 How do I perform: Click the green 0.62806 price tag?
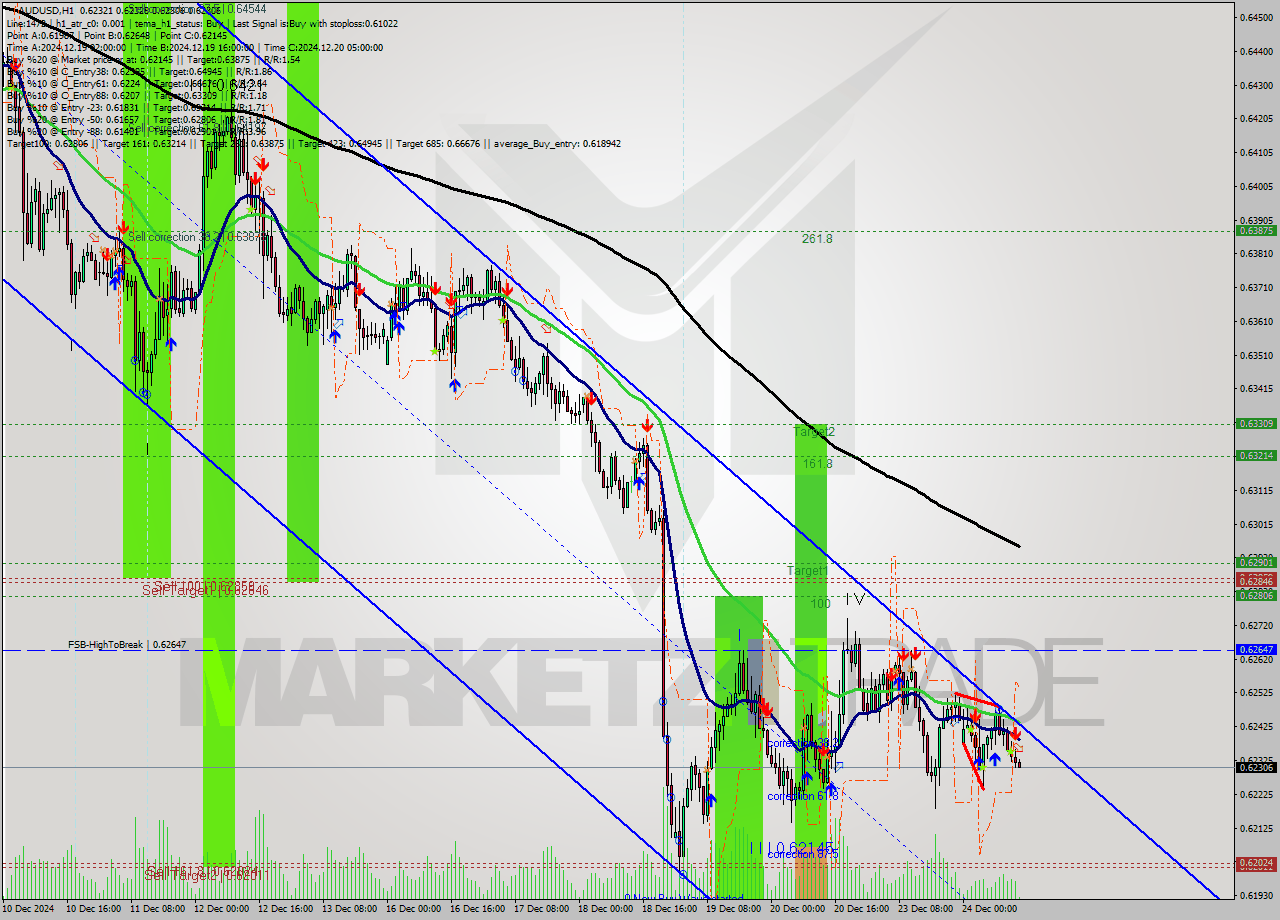(1256, 595)
